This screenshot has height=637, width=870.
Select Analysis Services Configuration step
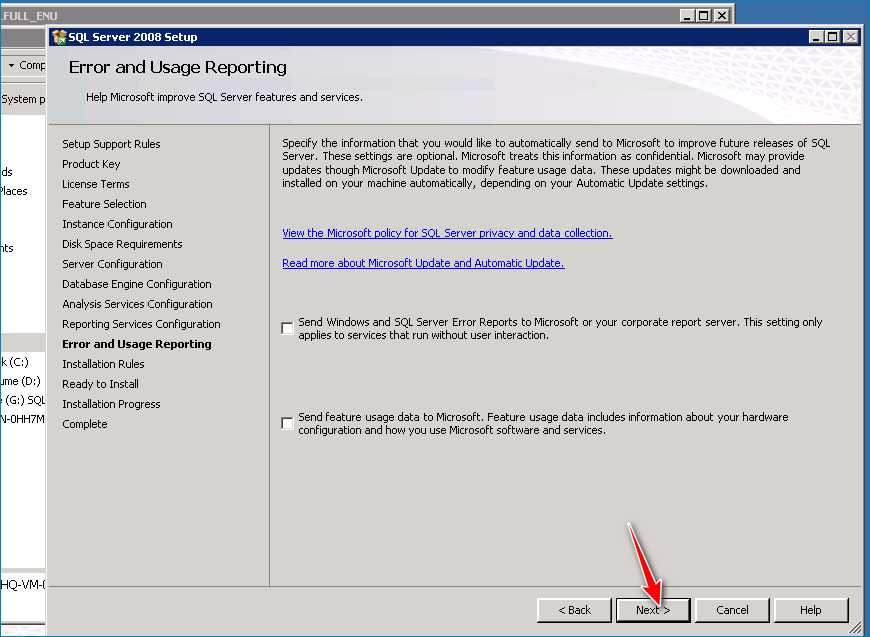137,304
